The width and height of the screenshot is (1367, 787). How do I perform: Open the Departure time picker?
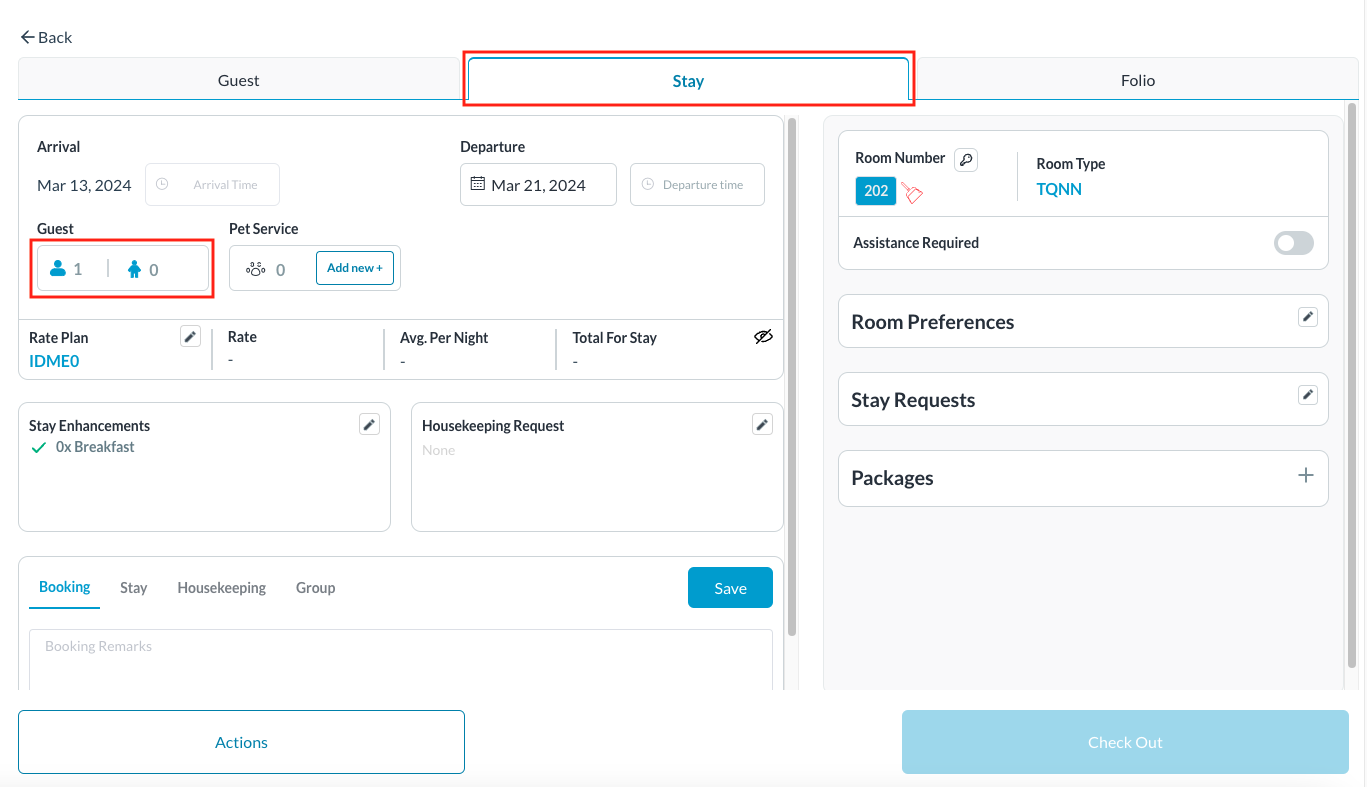click(x=697, y=185)
